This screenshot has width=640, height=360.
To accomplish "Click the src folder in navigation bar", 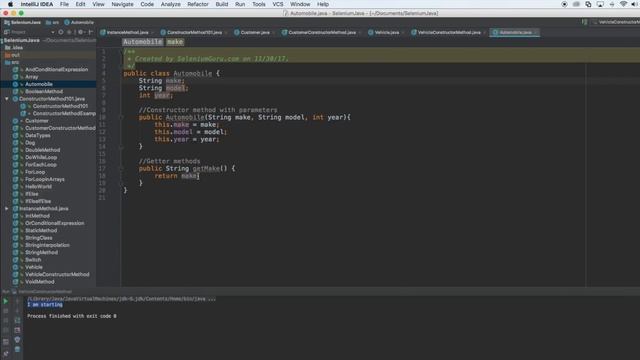I will (53, 22).
